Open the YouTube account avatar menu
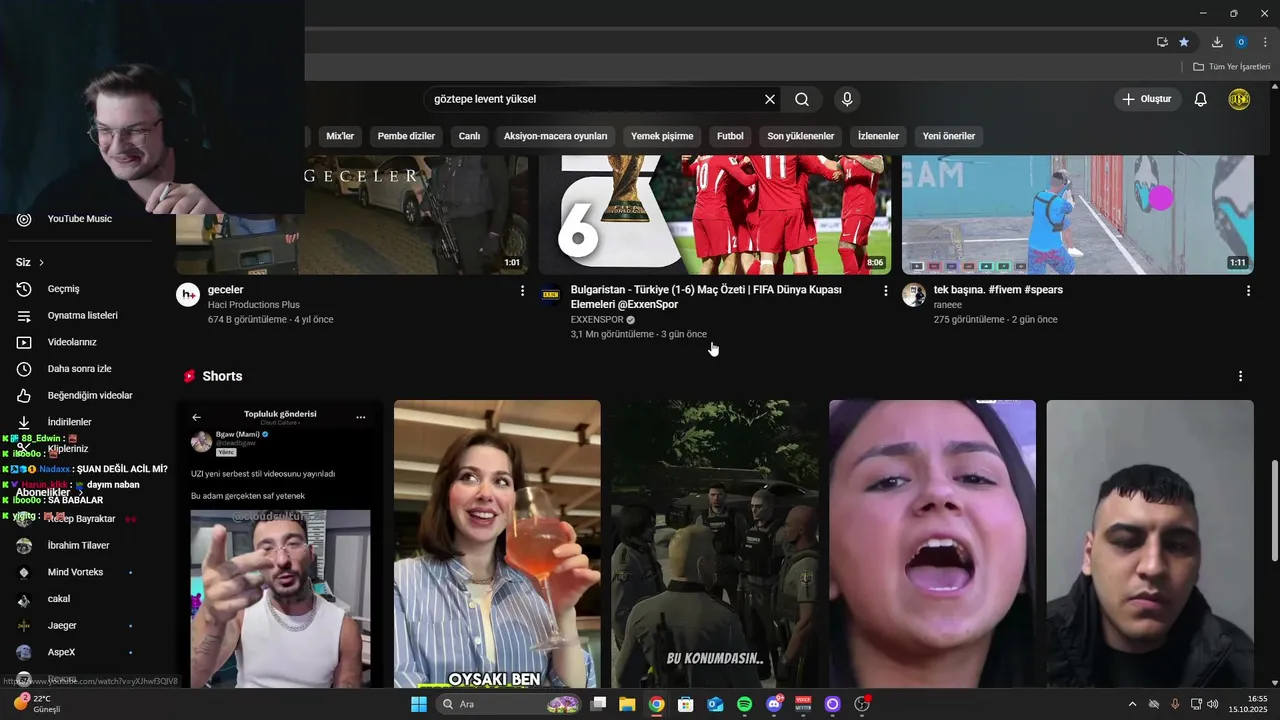This screenshot has width=1280, height=720. pos(1239,99)
